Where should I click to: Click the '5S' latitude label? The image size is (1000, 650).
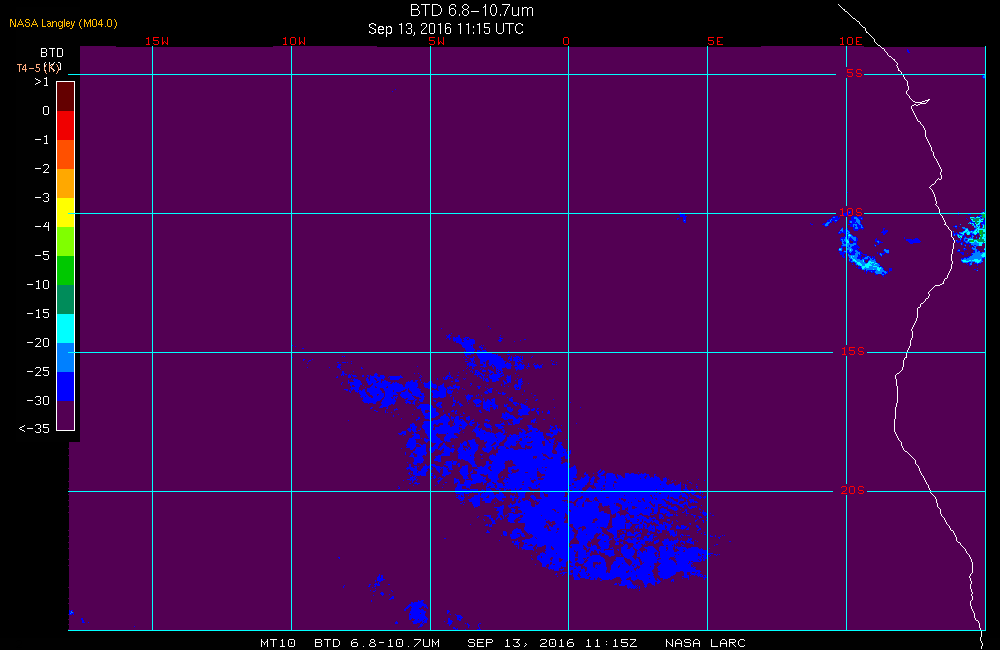pos(854,73)
